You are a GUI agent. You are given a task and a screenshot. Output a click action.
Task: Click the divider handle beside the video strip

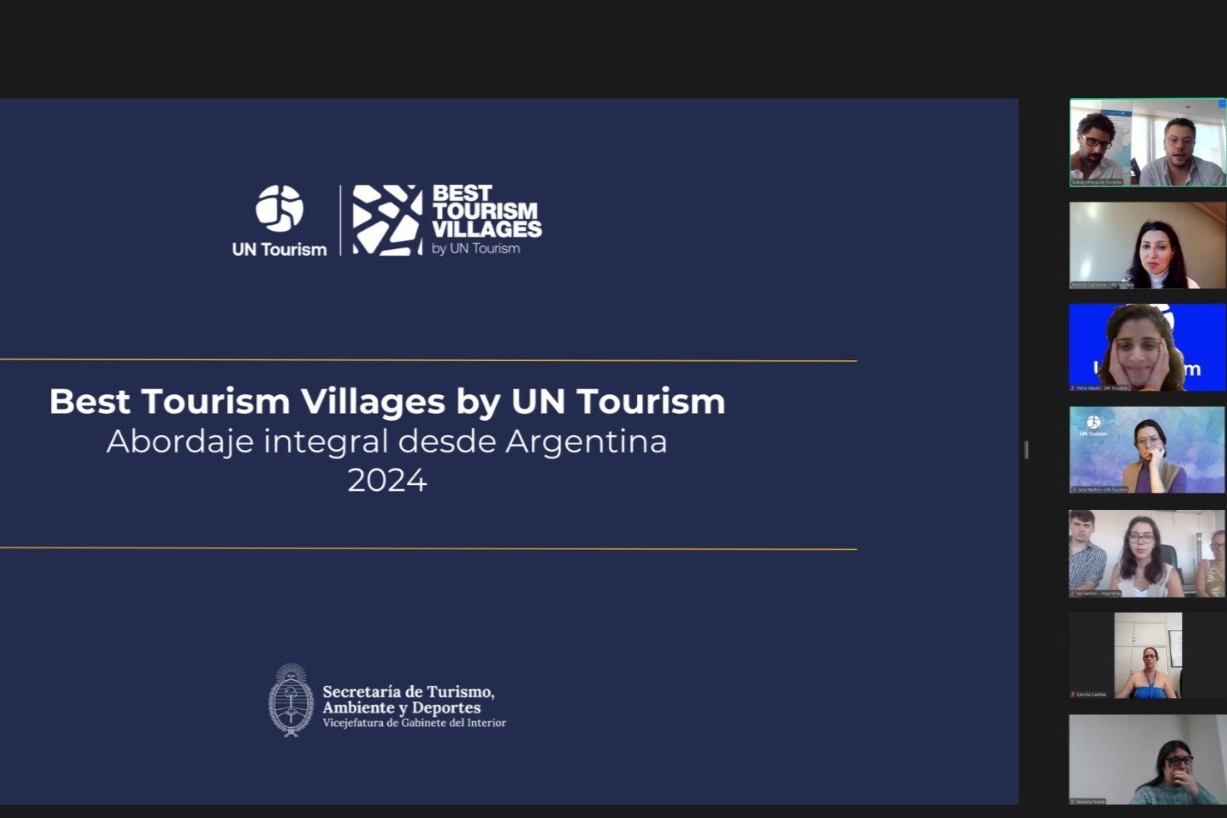point(1026,450)
